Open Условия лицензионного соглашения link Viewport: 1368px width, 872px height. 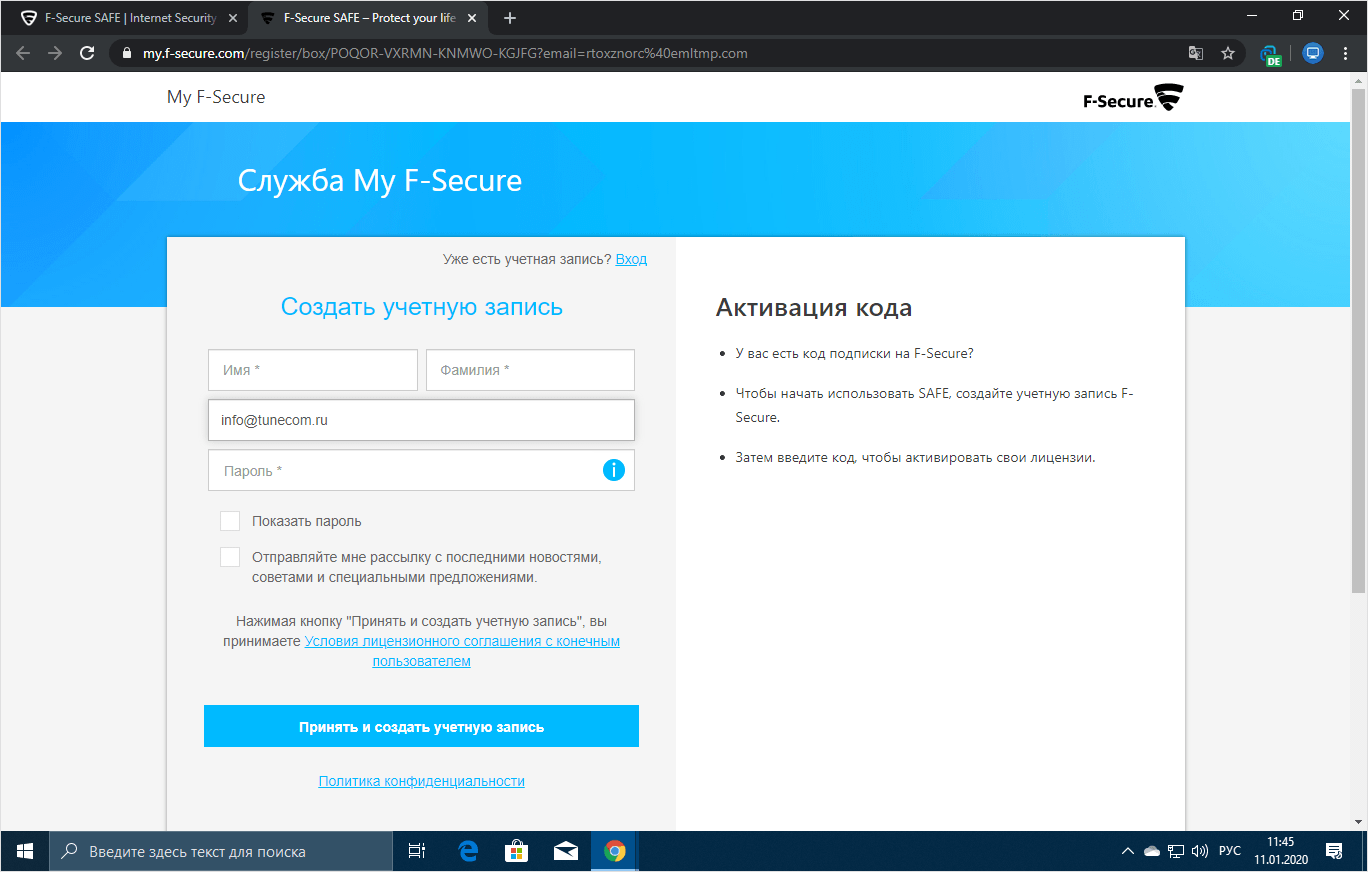point(462,651)
